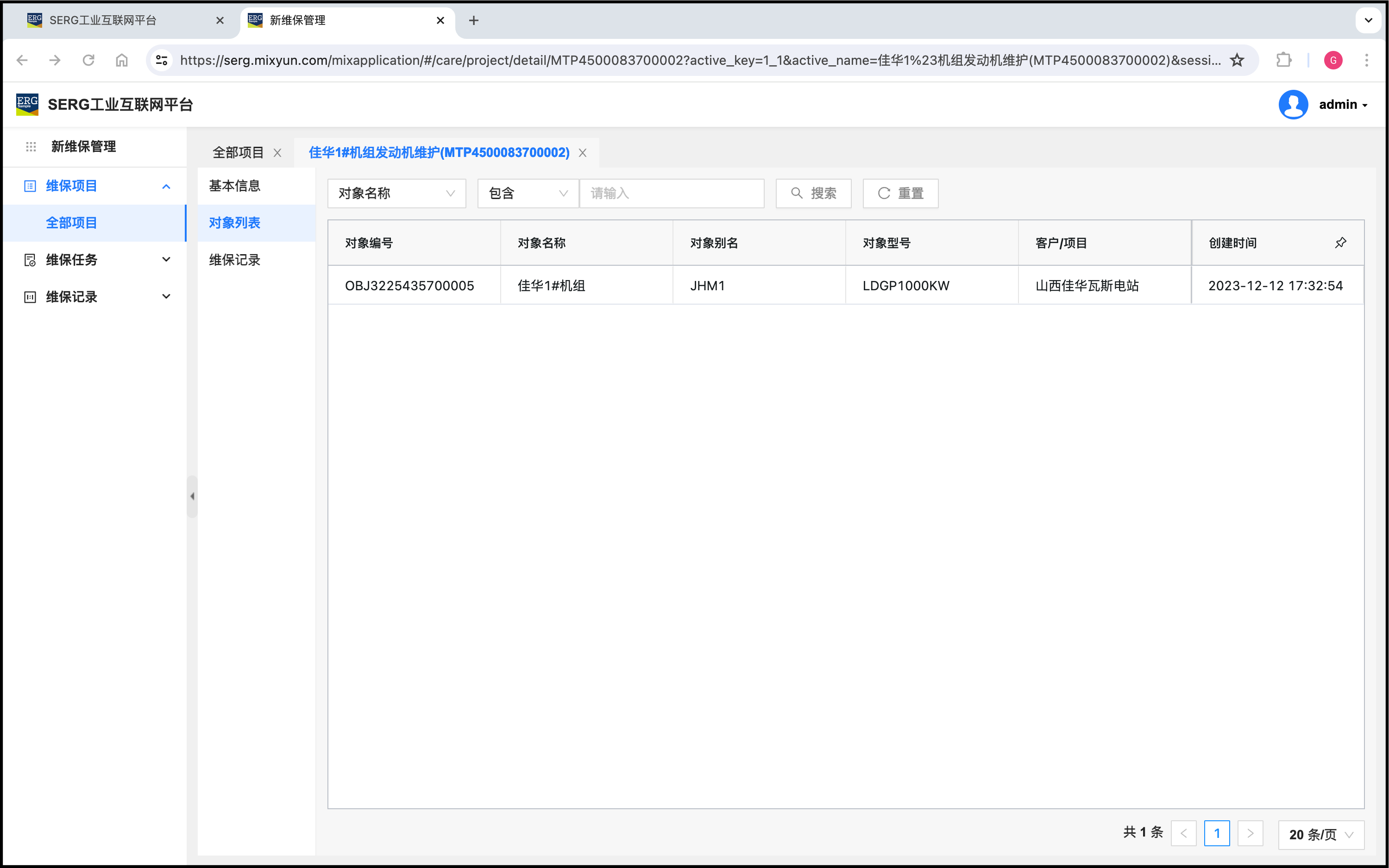
Task: Click the grid menu icon beside 新维保管理
Action: (x=31, y=147)
